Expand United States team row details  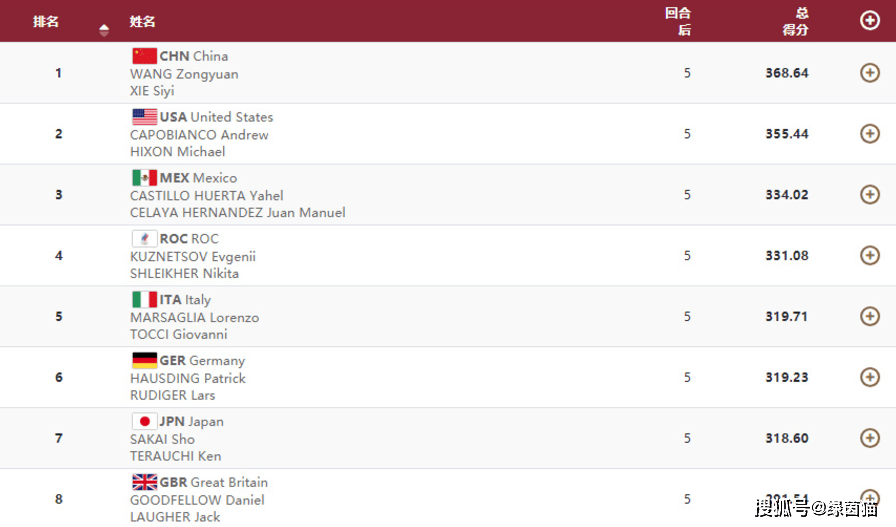869,134
